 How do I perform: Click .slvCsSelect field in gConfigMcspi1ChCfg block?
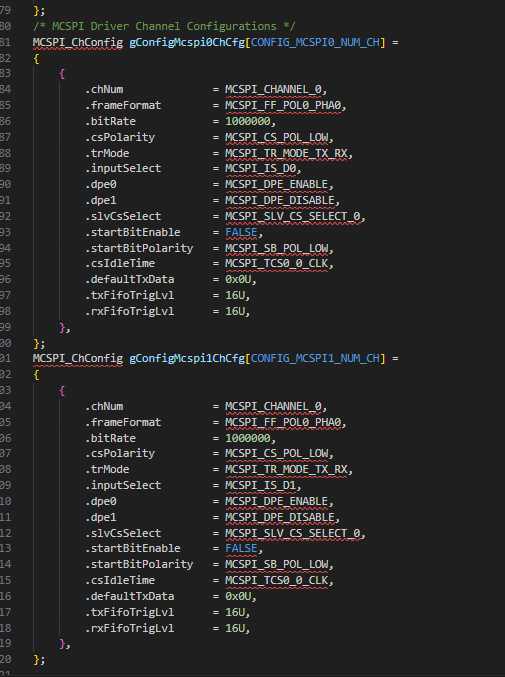pyautogui.click(x=123, y=533)
